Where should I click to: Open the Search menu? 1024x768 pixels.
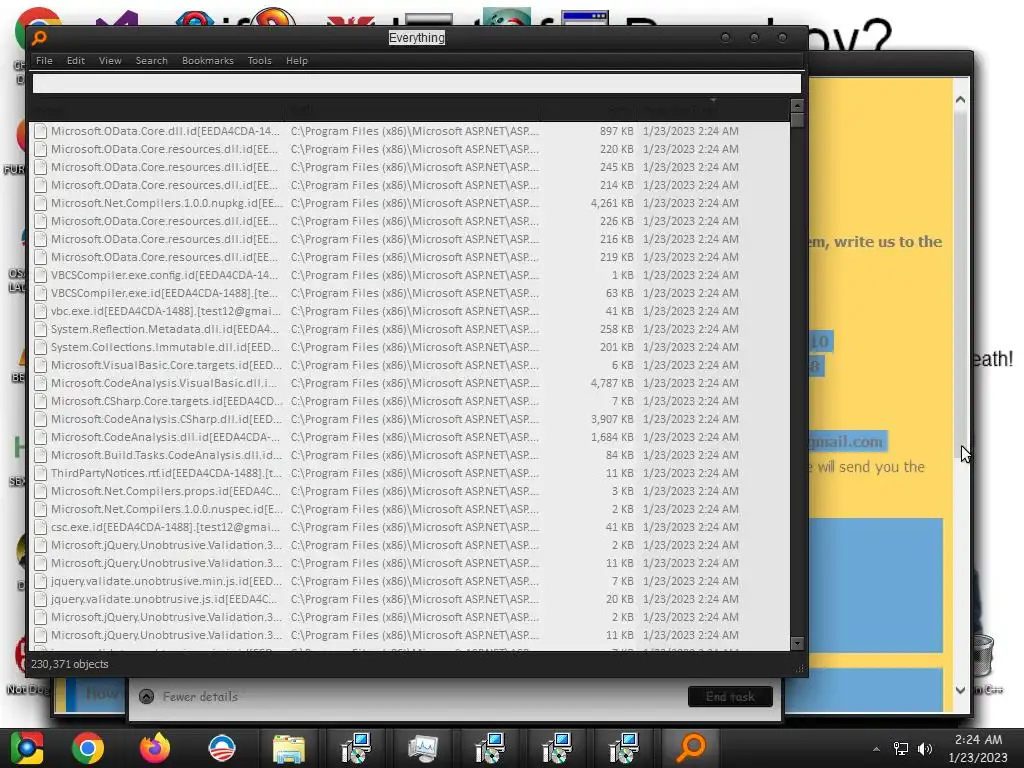click(152, 61)
